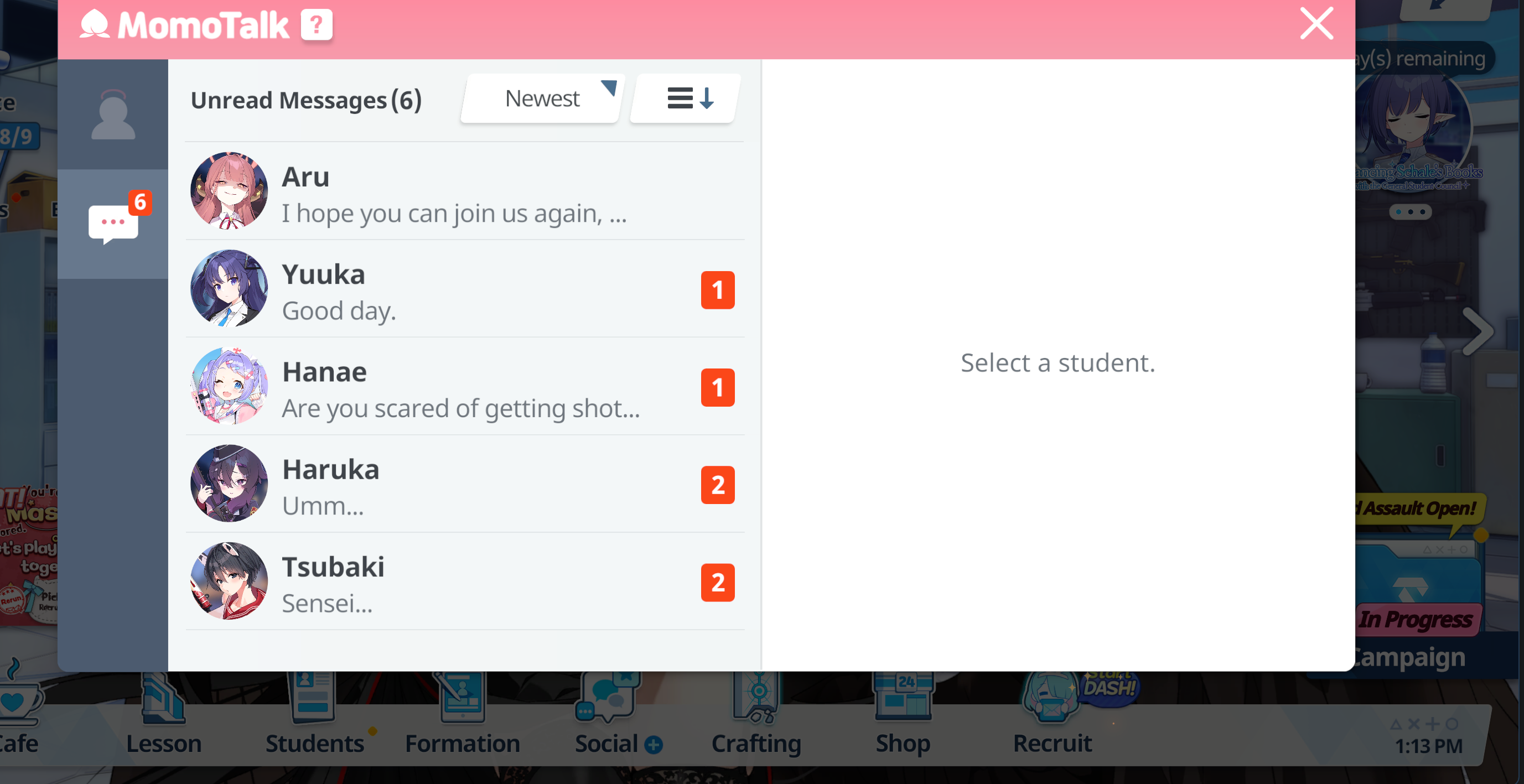Image resolution: width=1524 pixels, height=784 pixels.
Task: Go to next banner with right chevron
Action: (1479, 332)
